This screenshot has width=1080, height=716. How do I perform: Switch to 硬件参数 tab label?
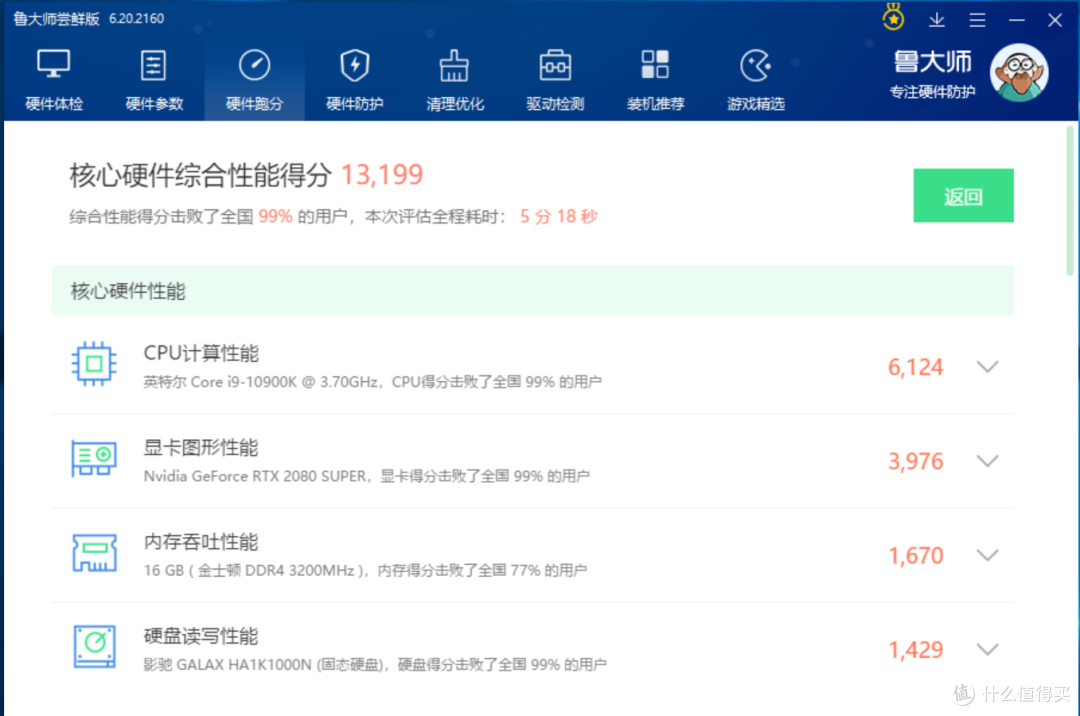pyautogui.click(x=154, y=104)
